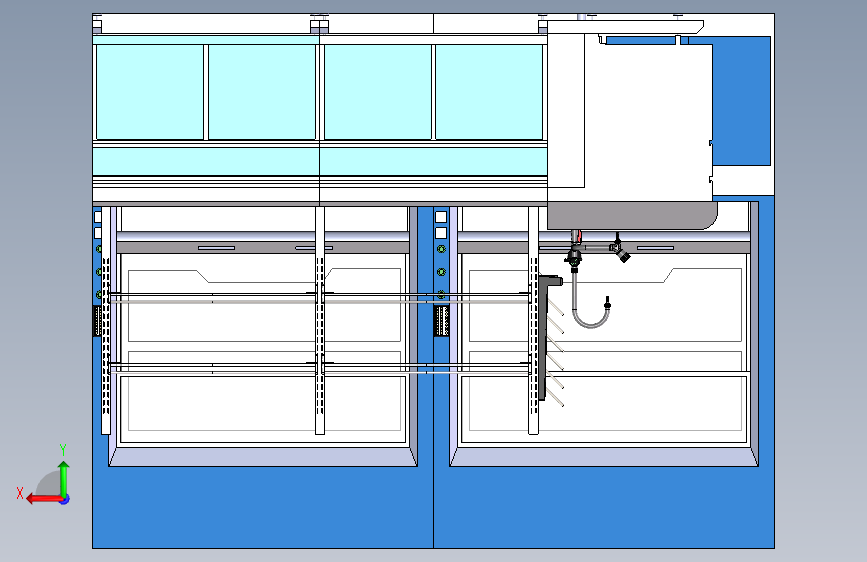The width and height of the screenshot is (867, 562).
Task: Select the vent grille on the center blue column
Action: tap(441, 321)
